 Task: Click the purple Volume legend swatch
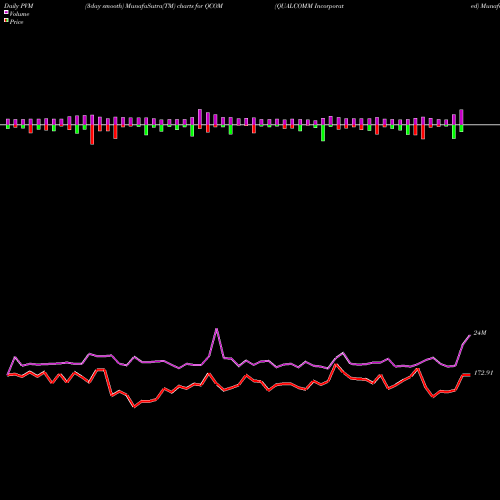click(6, 12)
